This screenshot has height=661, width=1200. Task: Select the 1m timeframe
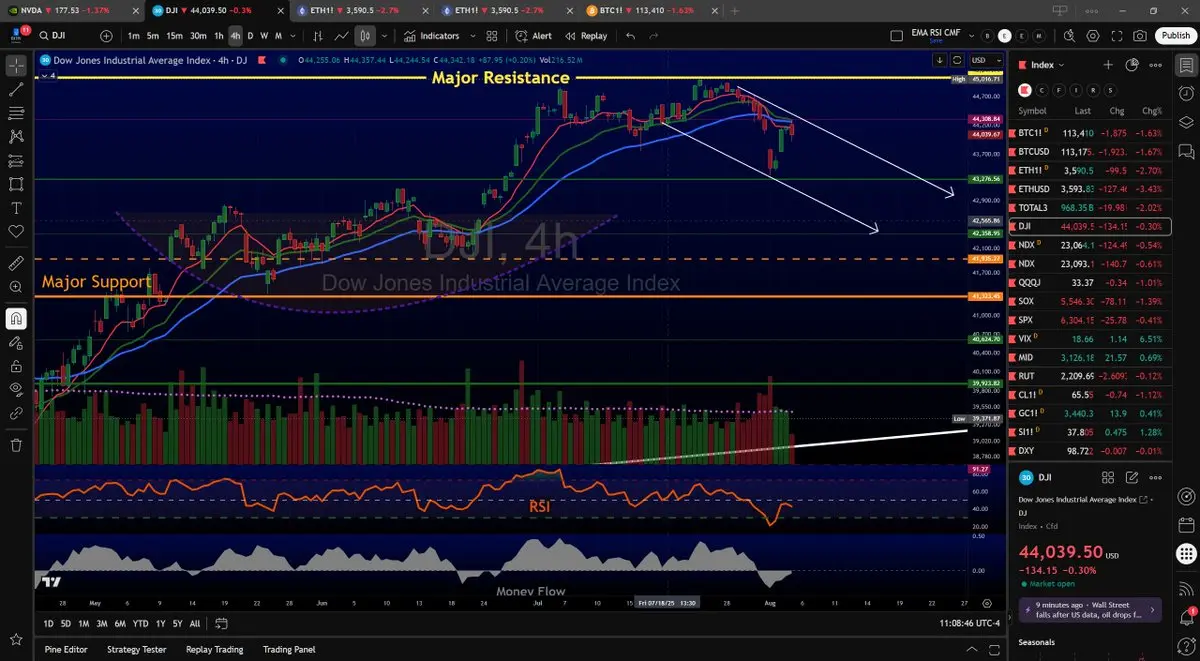point(134,36)
